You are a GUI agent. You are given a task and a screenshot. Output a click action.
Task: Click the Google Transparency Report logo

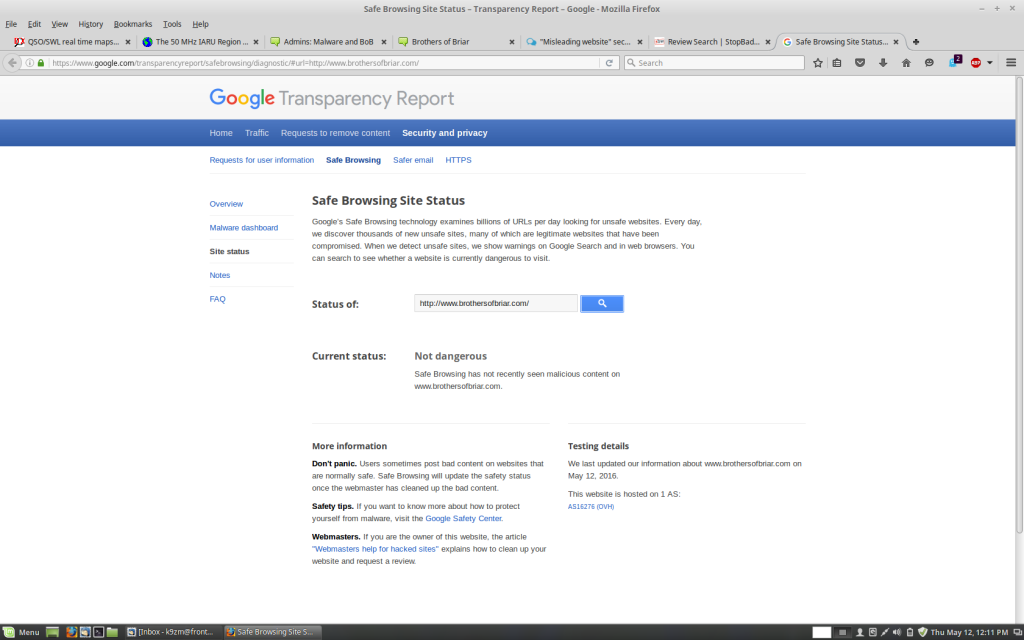[332, 99]
